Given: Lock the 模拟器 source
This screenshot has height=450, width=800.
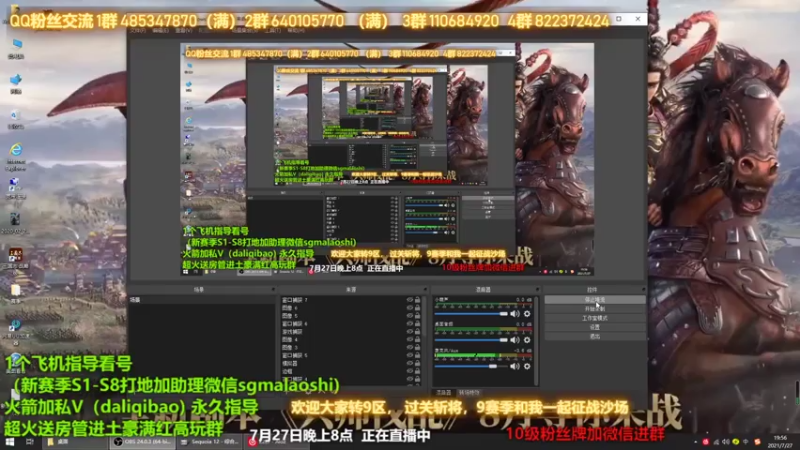Looking at the screenshot, I should [x=417, y=363].
